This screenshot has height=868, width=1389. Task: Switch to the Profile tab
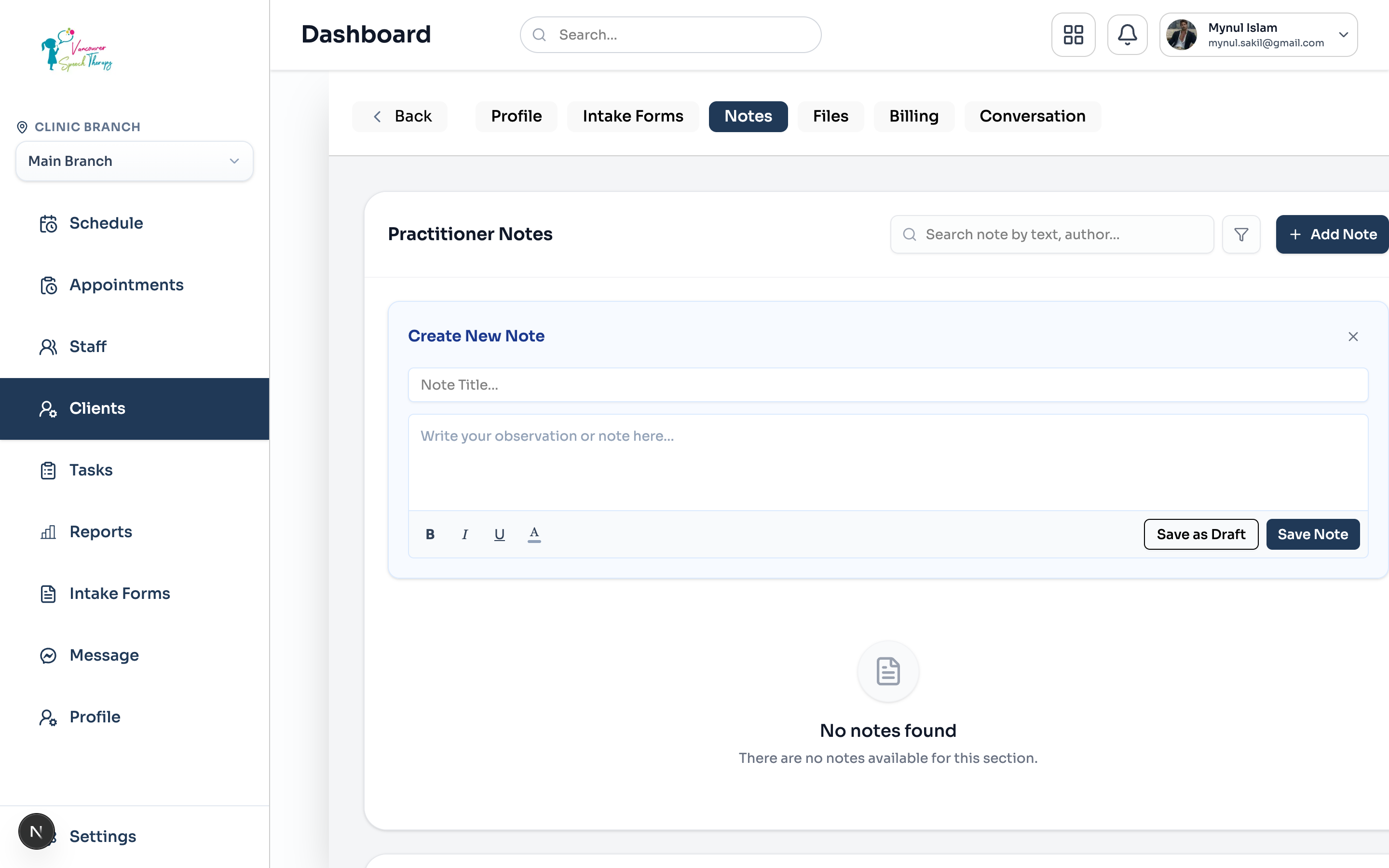[x=516, y=117]
